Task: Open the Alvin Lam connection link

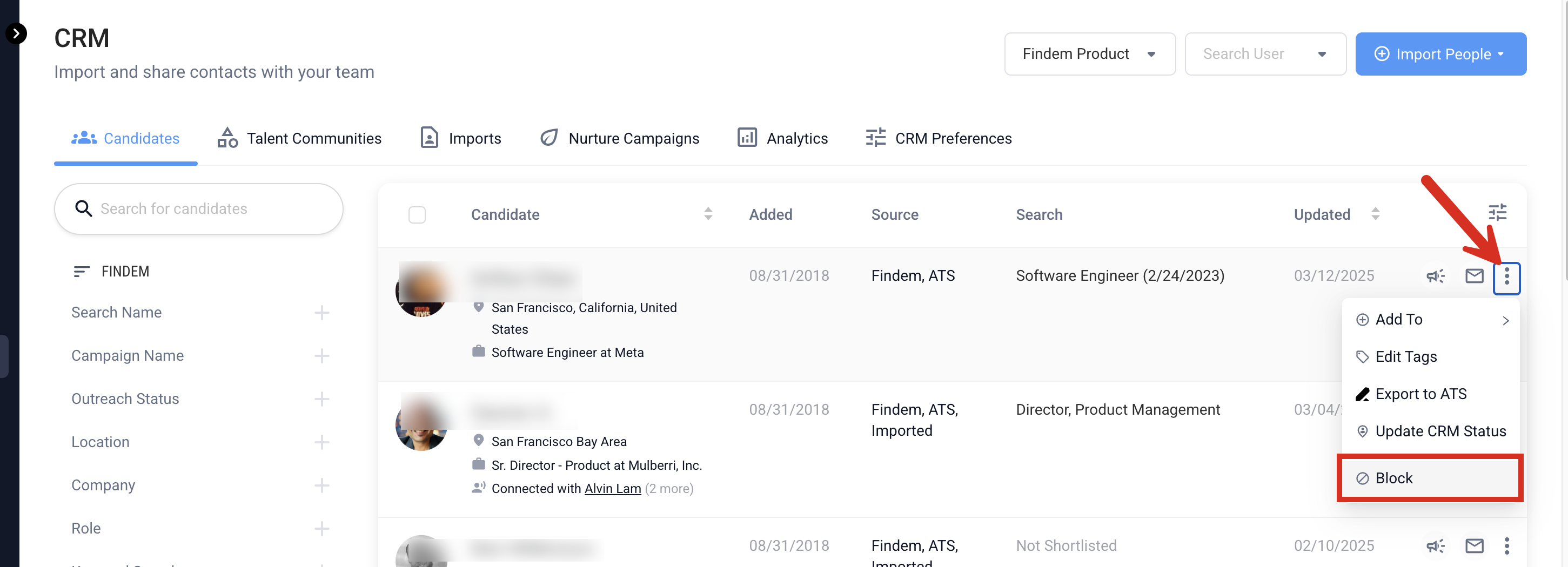Action: (x=612, y=489)
